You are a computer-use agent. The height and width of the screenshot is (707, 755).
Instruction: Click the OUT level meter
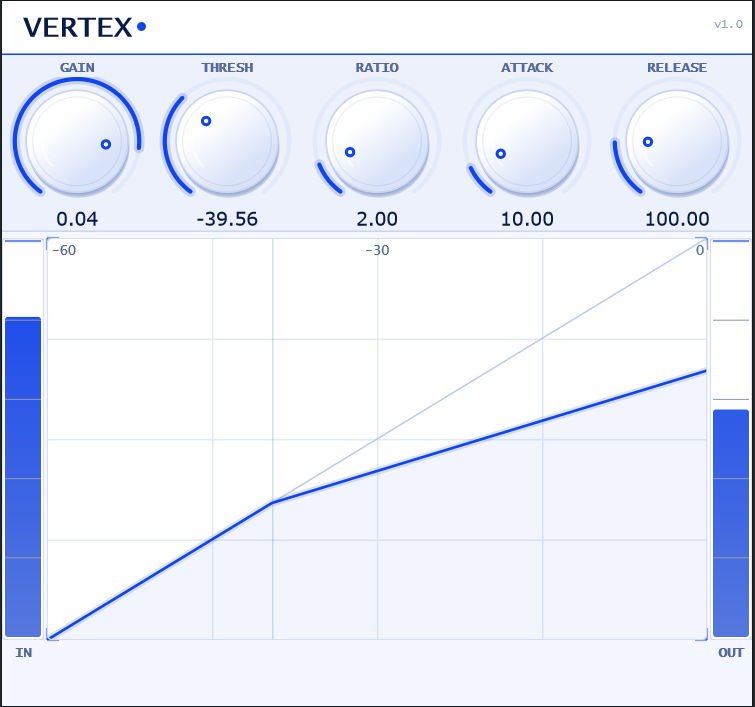(730, 438)
